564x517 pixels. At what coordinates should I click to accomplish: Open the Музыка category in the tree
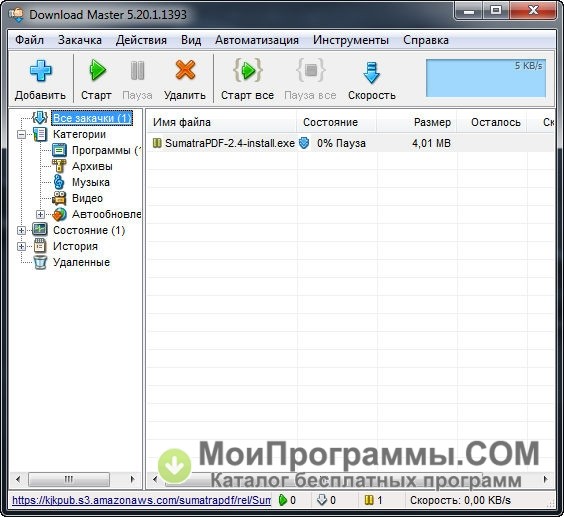91,182
